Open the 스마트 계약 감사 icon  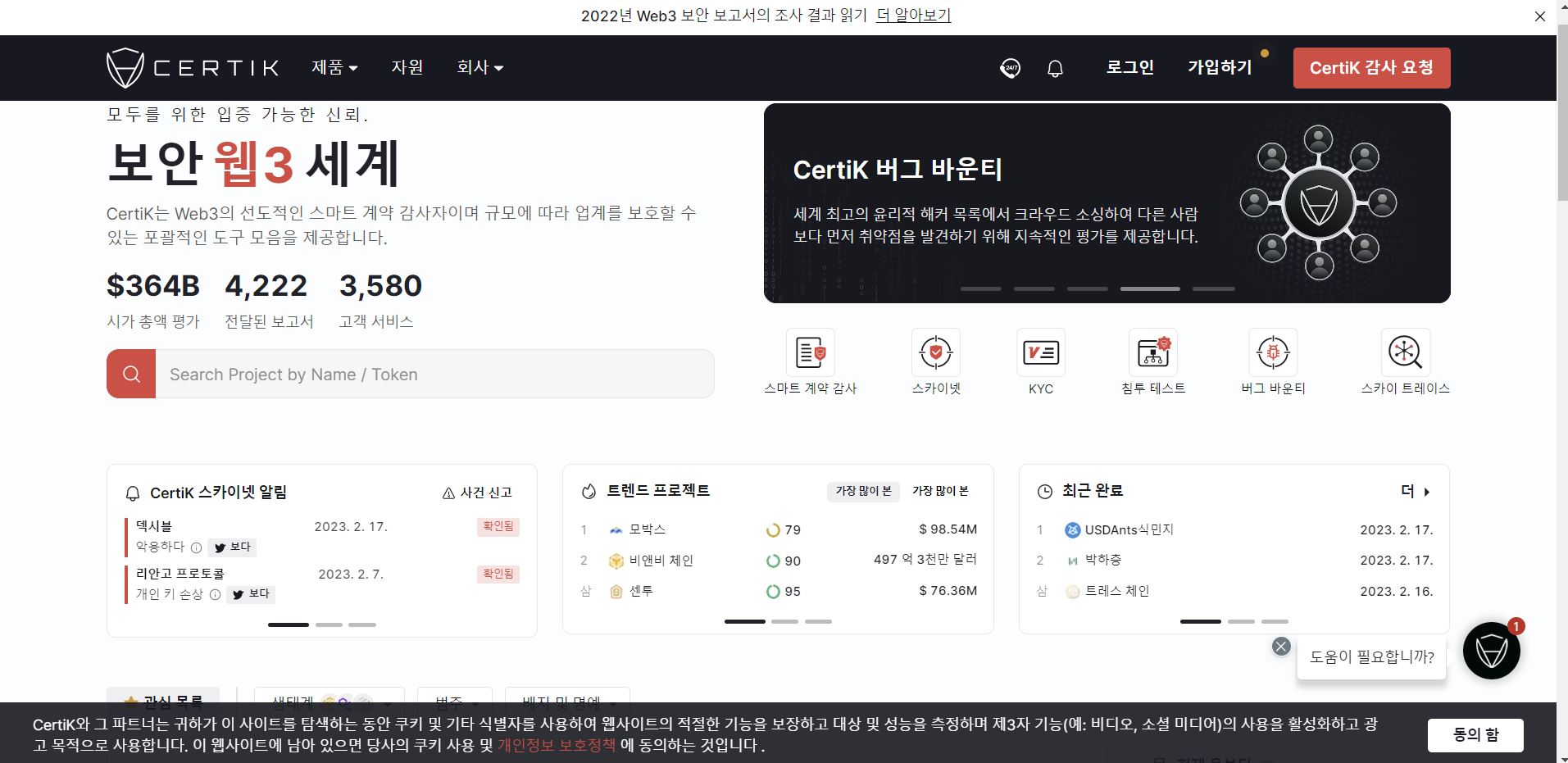(811, 352)
